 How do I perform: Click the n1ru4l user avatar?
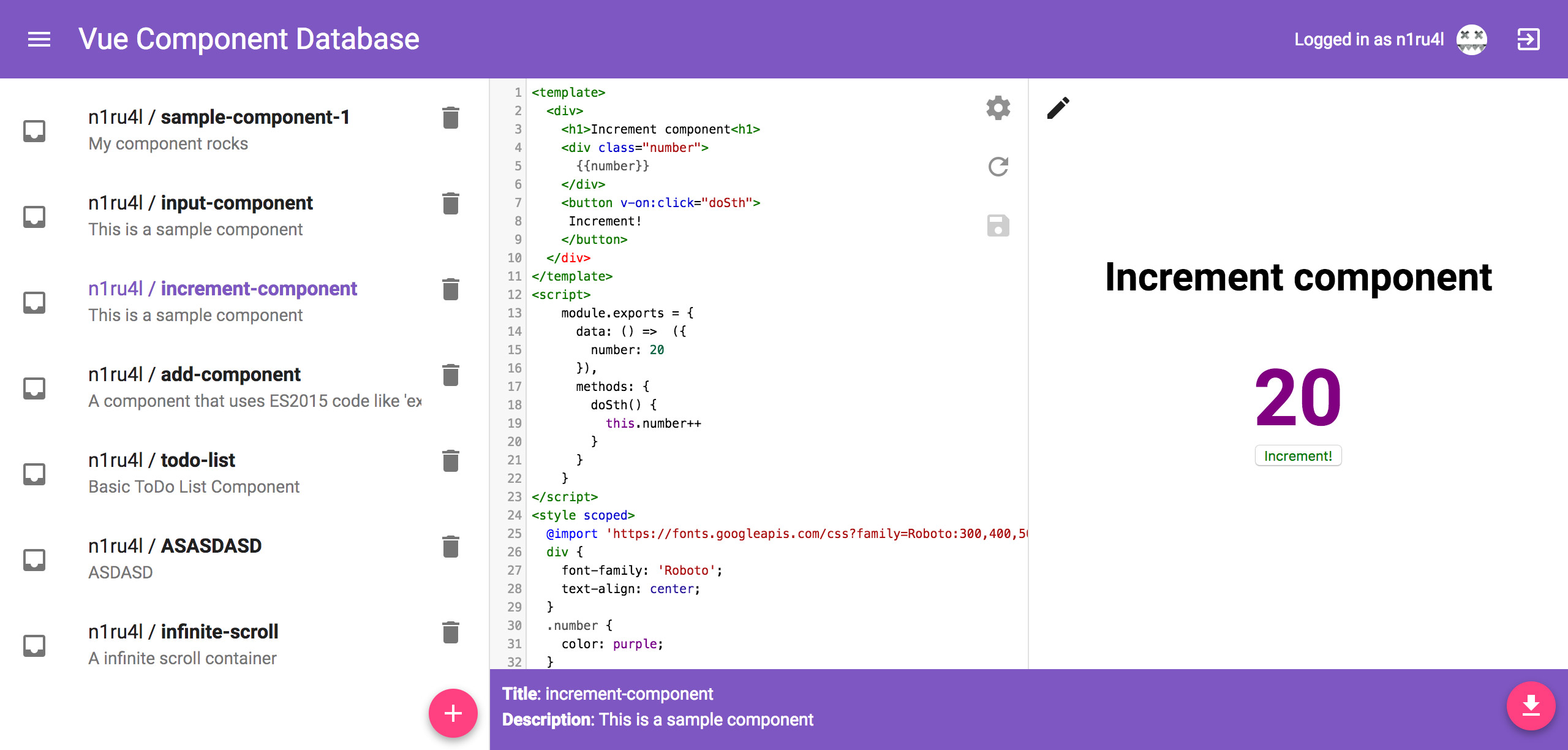pos(1471,40)
